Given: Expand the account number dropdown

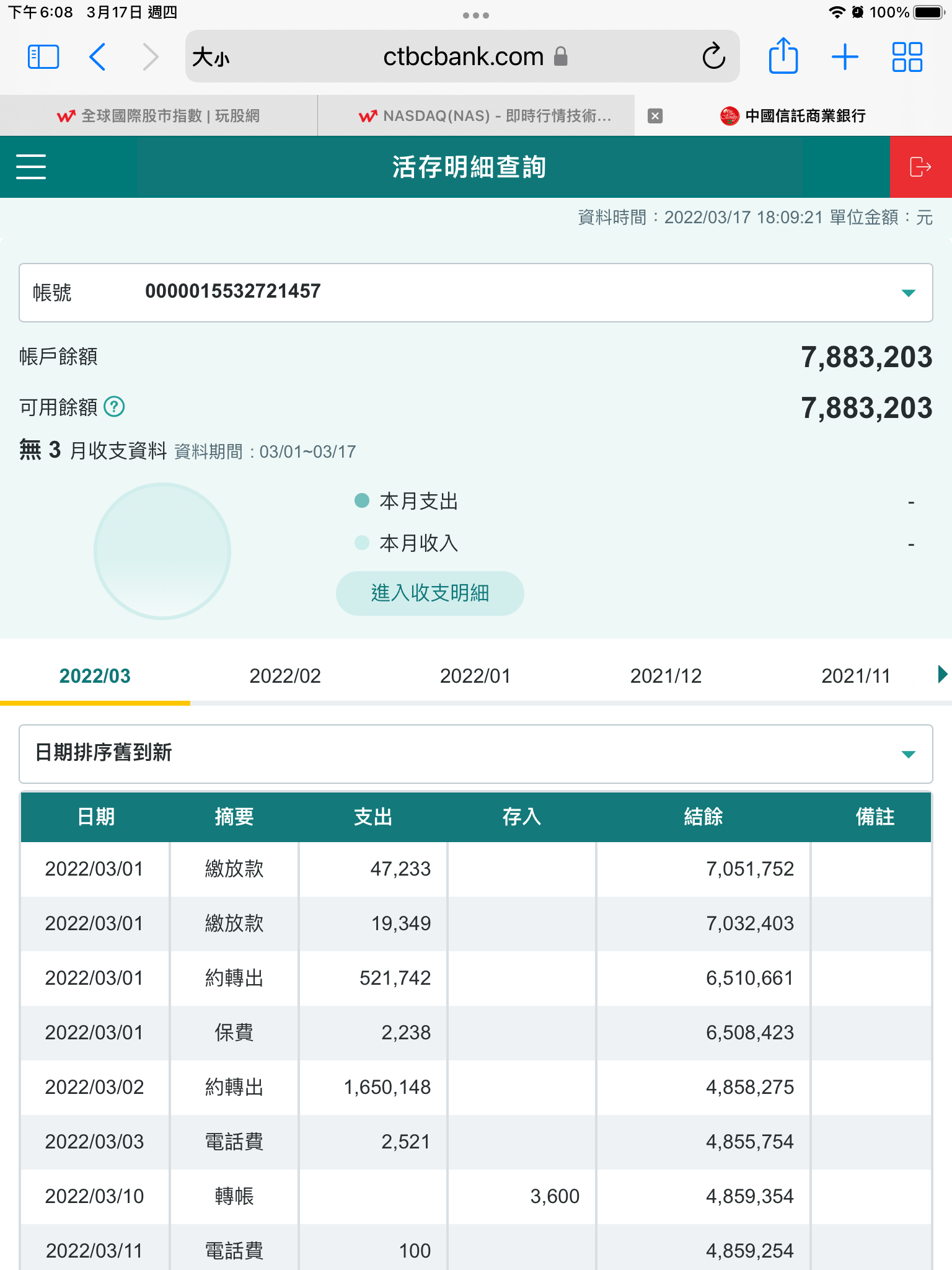Looking at the screenshot, I should (908, 293).
